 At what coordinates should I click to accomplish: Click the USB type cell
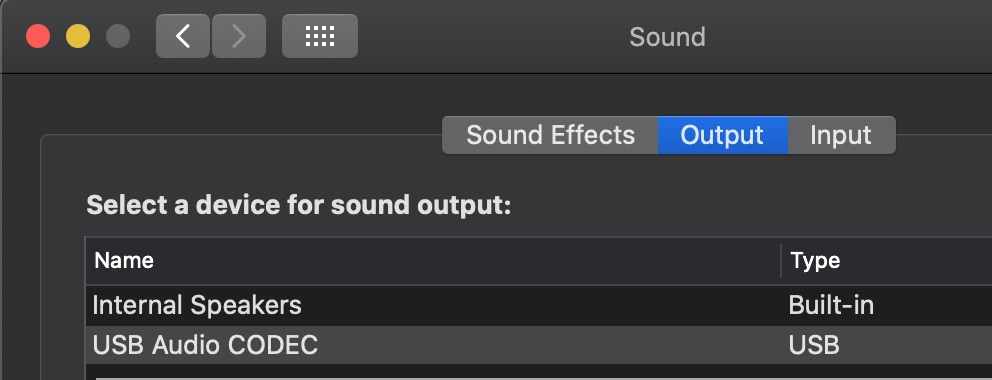(814, 345)
